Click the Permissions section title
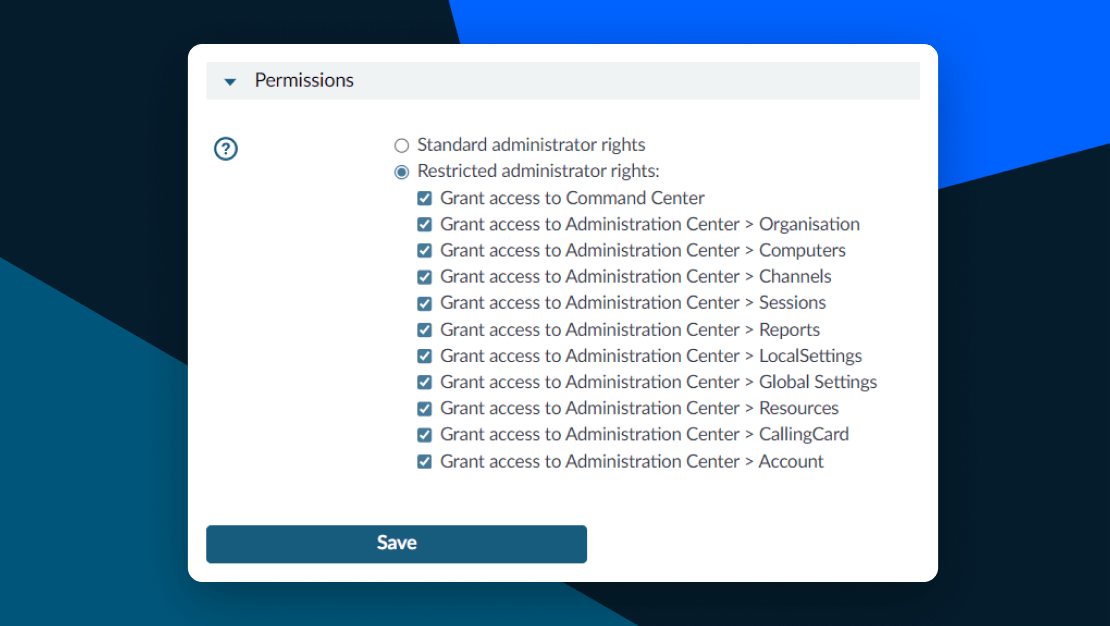The image size is (1110, 626). [304, 80]
